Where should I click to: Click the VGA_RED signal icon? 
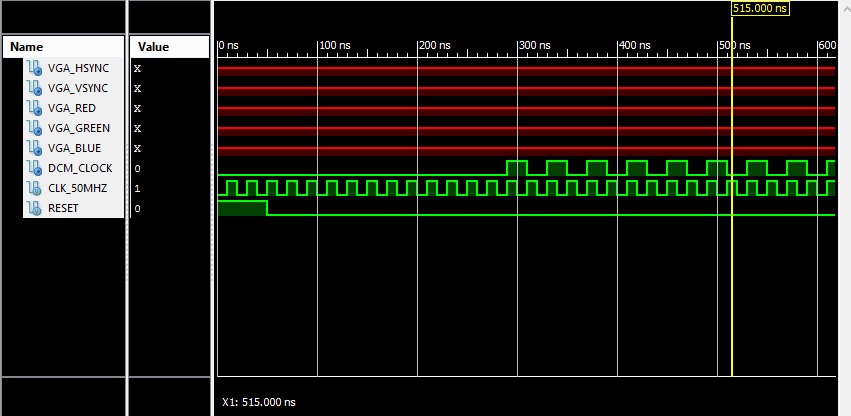pyautogui.click(x=35, y=108)
